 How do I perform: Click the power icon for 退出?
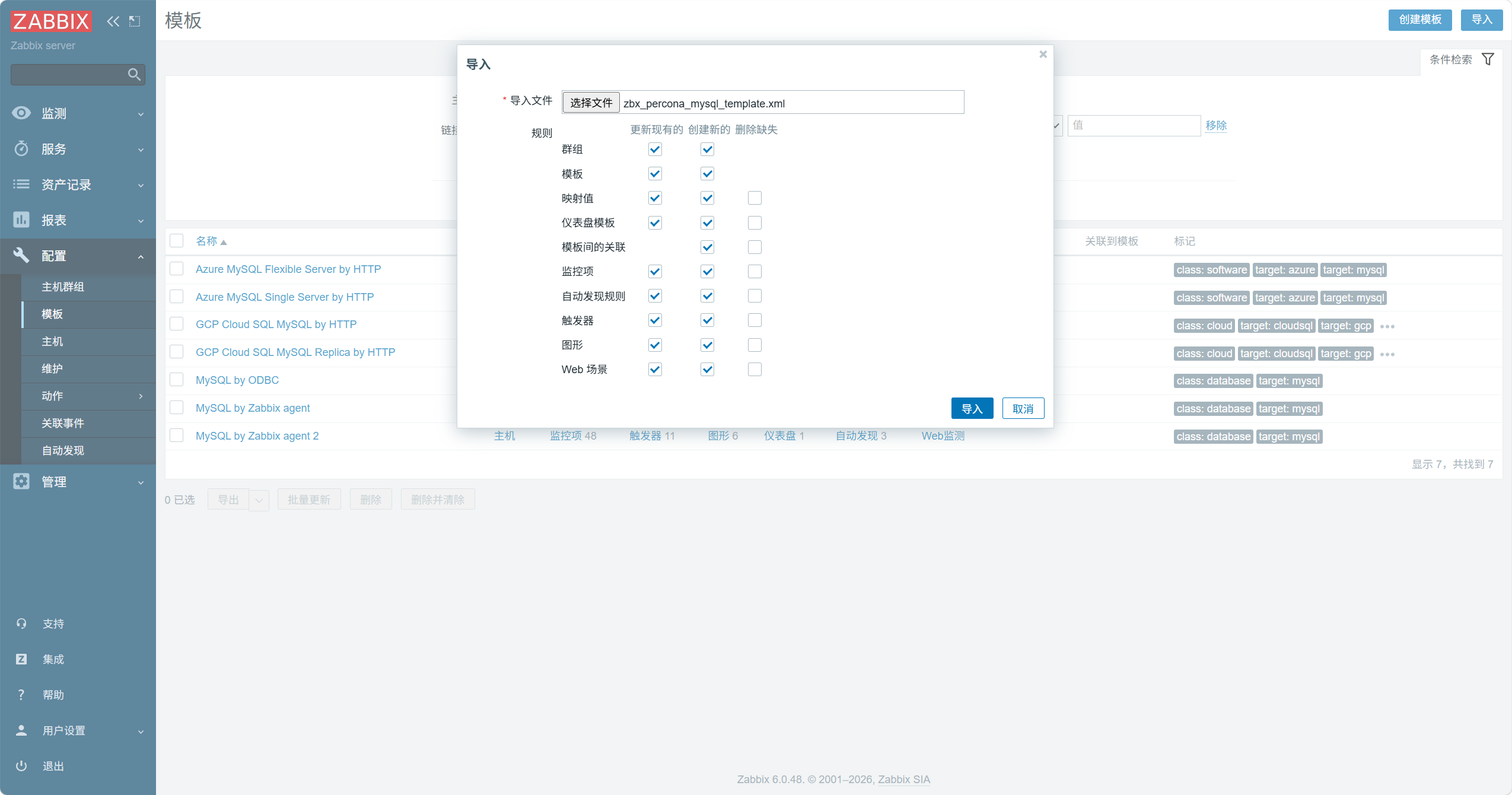[21, 766]
